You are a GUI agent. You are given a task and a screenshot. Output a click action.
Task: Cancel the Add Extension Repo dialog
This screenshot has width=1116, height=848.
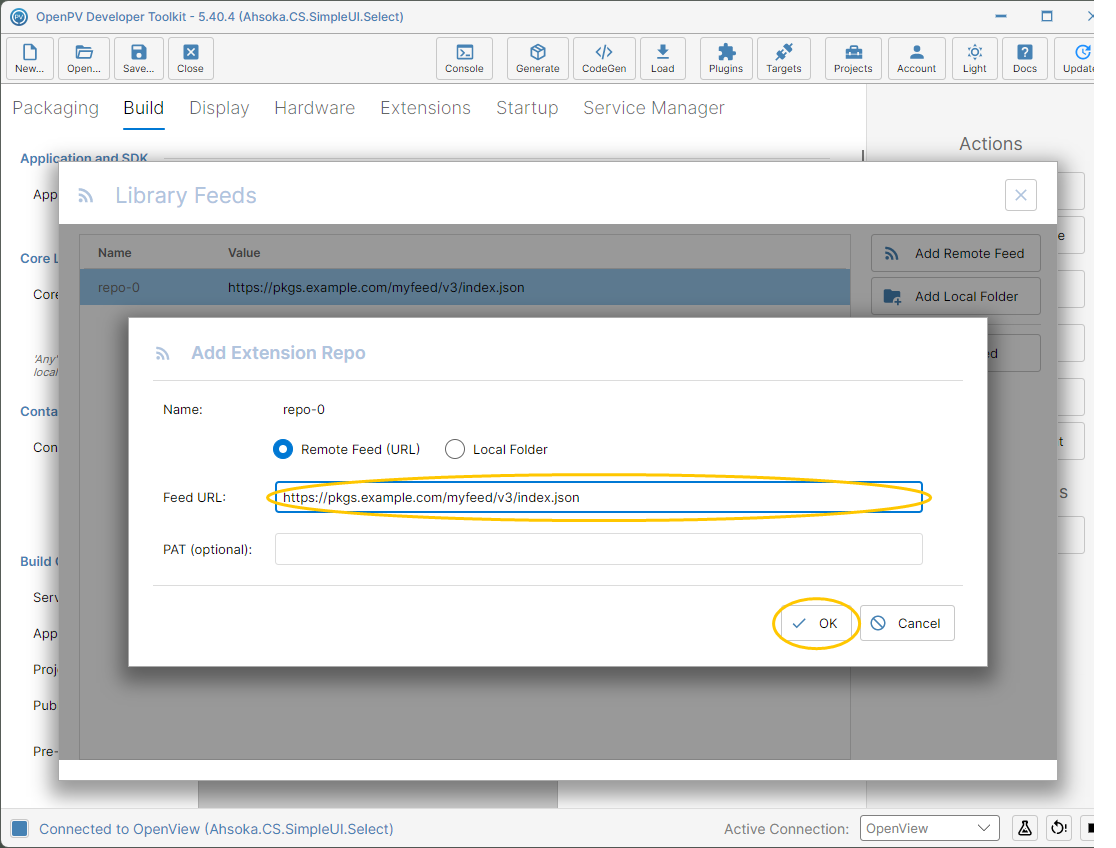(x=907, y=623)
